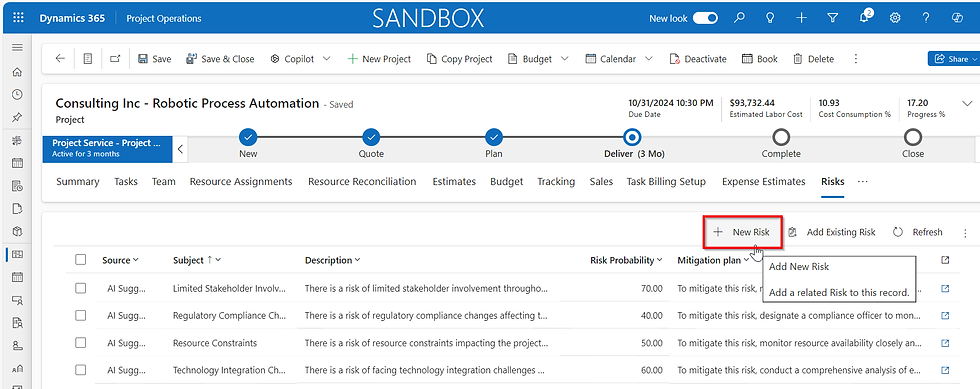This screenshot has width=980, height=389.
Task: Open the Estimates tab
Action: (x=454, y=181)
